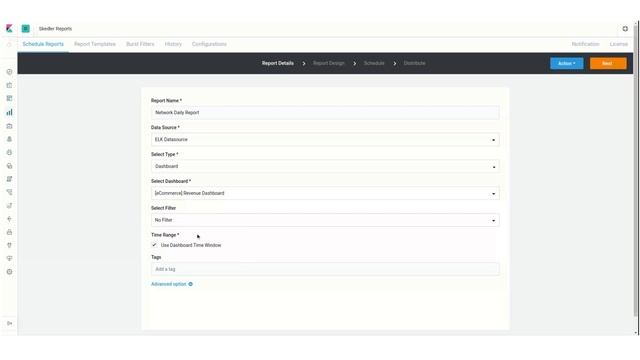Click the orange Next button
This screenshot has width=640, height=360.
point(608,63)
